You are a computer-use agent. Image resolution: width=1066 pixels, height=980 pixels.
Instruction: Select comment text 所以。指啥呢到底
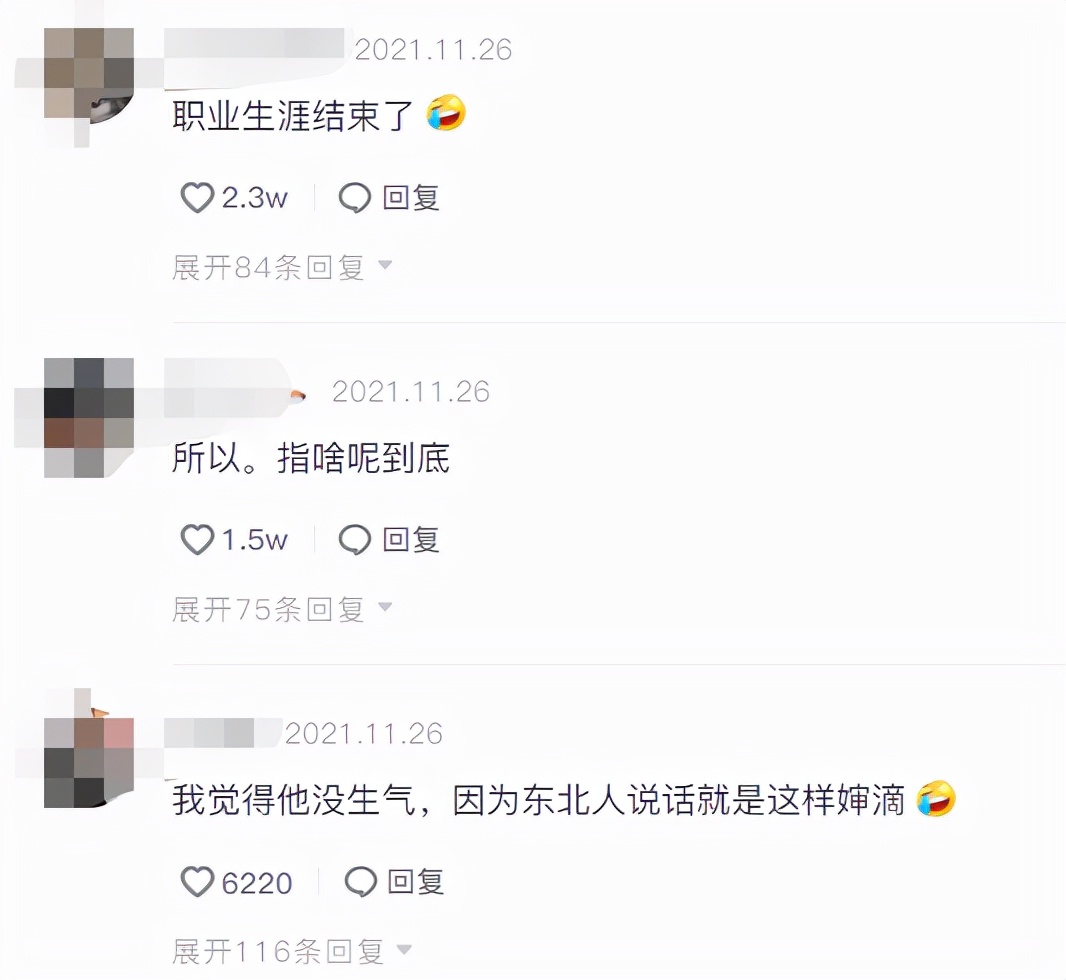coord(311,457)
